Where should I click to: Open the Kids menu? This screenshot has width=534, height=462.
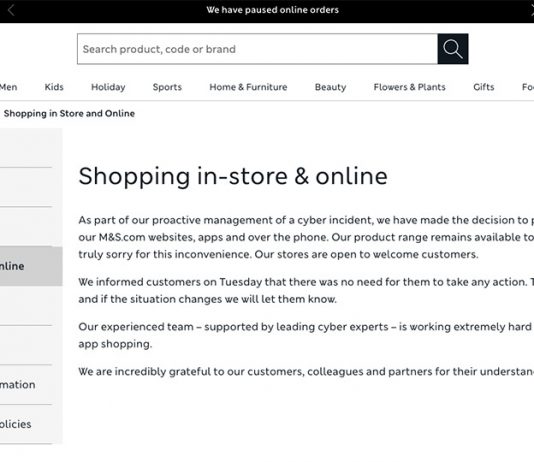54,87
